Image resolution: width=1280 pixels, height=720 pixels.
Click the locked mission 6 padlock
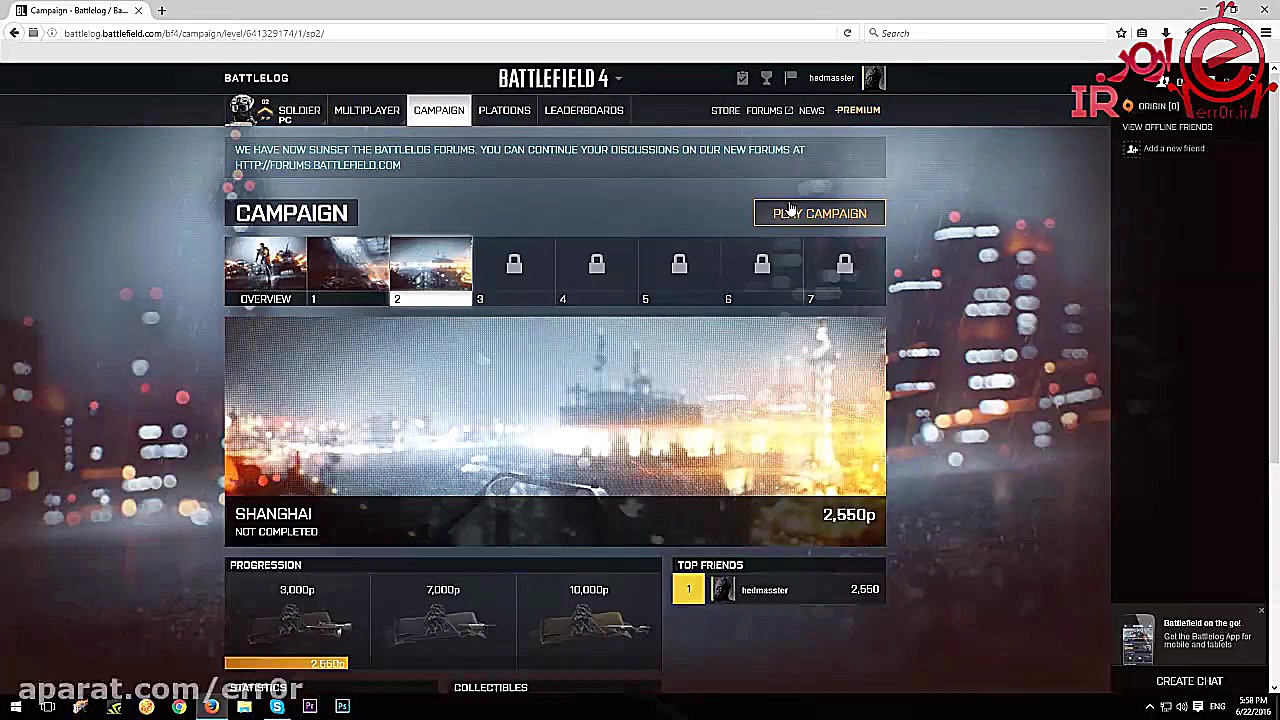pos(762,264)
